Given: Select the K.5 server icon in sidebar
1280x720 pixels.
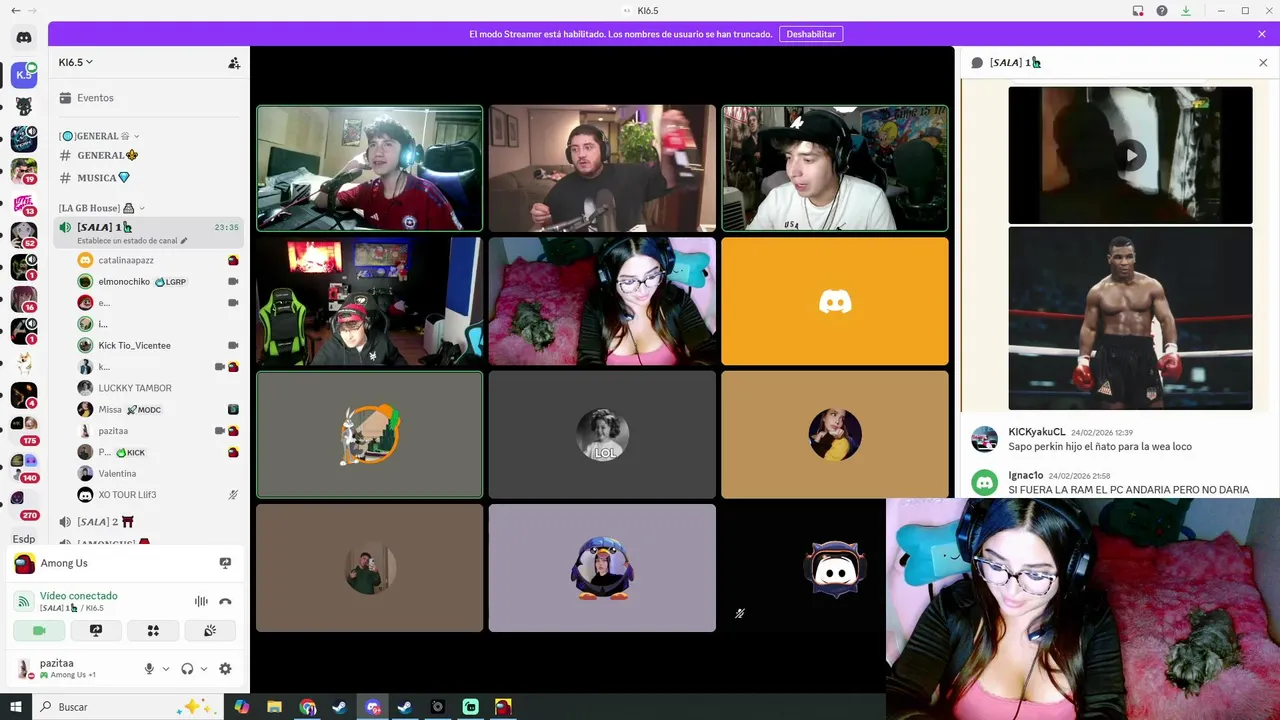Looking at the screenshot, I should (x=24, y=74).
